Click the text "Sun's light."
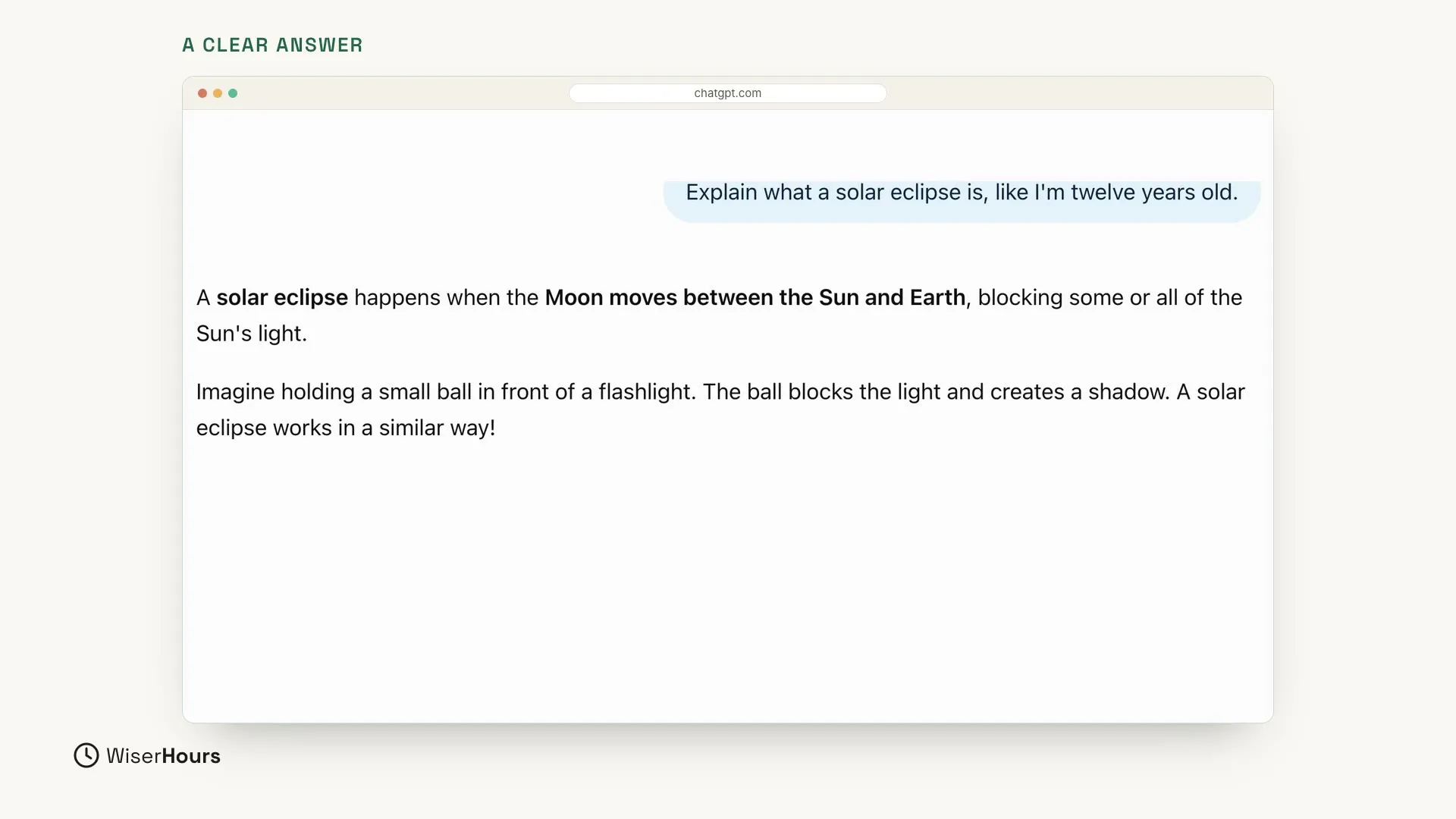 [x=252, y=334]
